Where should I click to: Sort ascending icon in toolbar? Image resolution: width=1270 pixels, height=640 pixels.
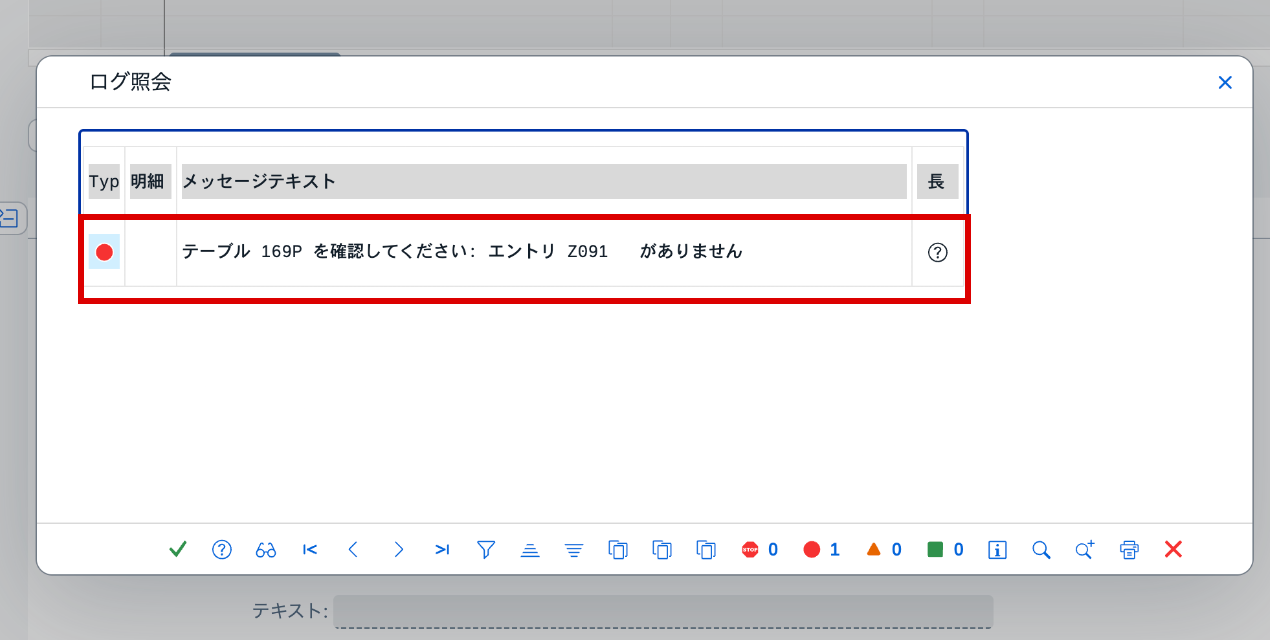pyautogui.click(x=530, y=549)
